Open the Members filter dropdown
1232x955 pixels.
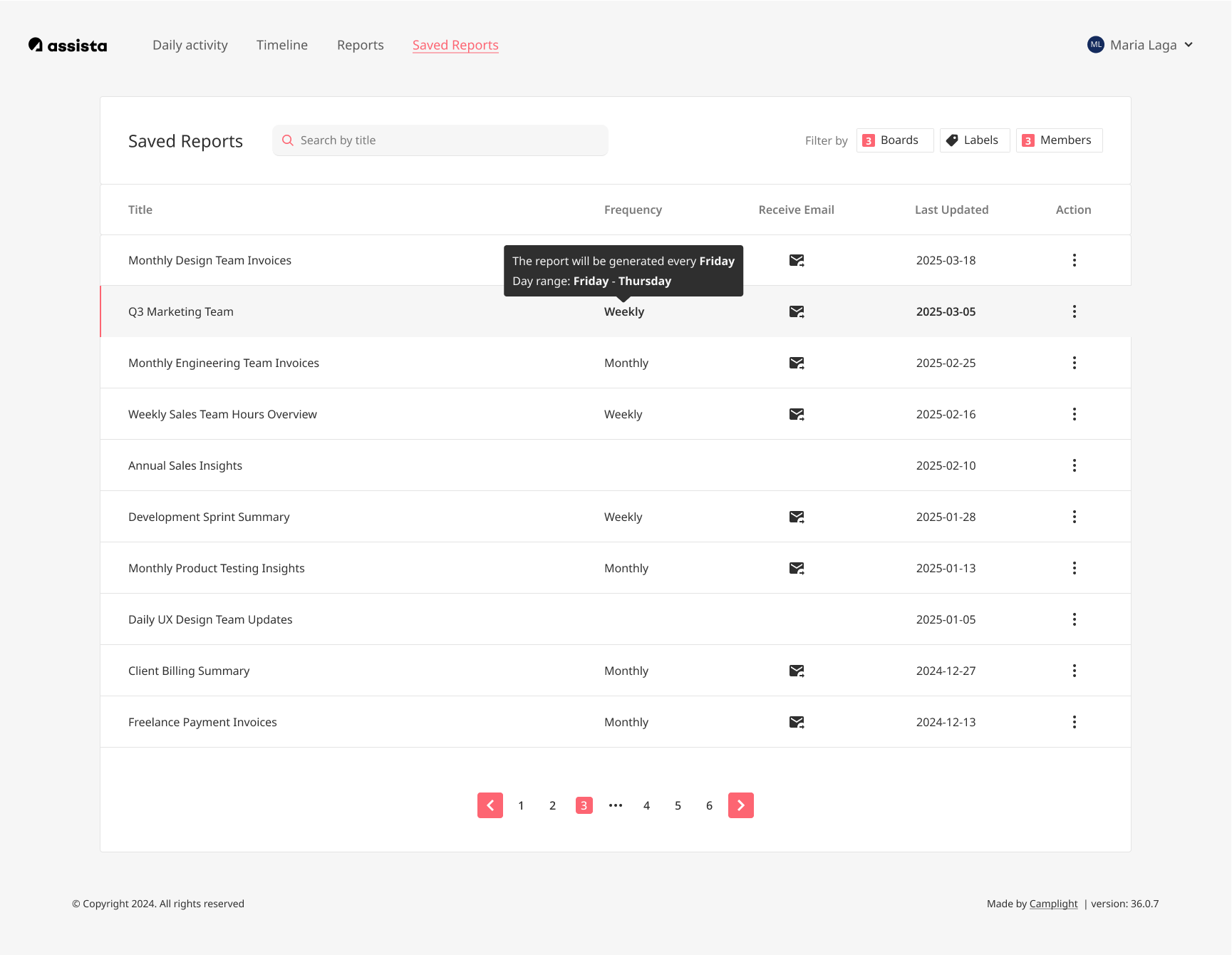pyautogui.click(x=1060, y=140)
